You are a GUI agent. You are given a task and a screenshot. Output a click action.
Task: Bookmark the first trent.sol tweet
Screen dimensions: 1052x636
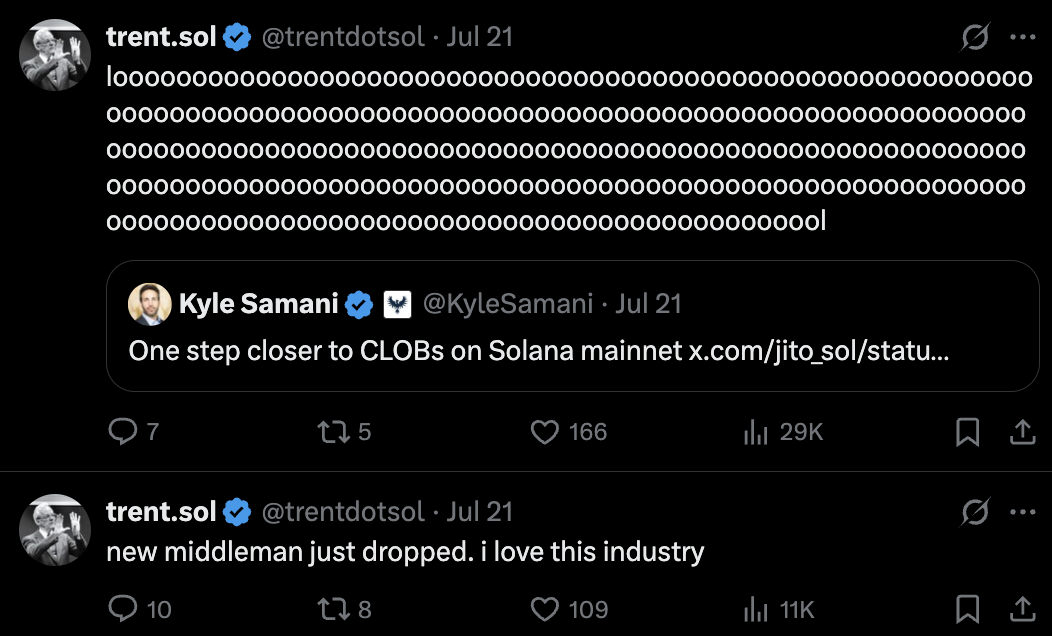967,432
